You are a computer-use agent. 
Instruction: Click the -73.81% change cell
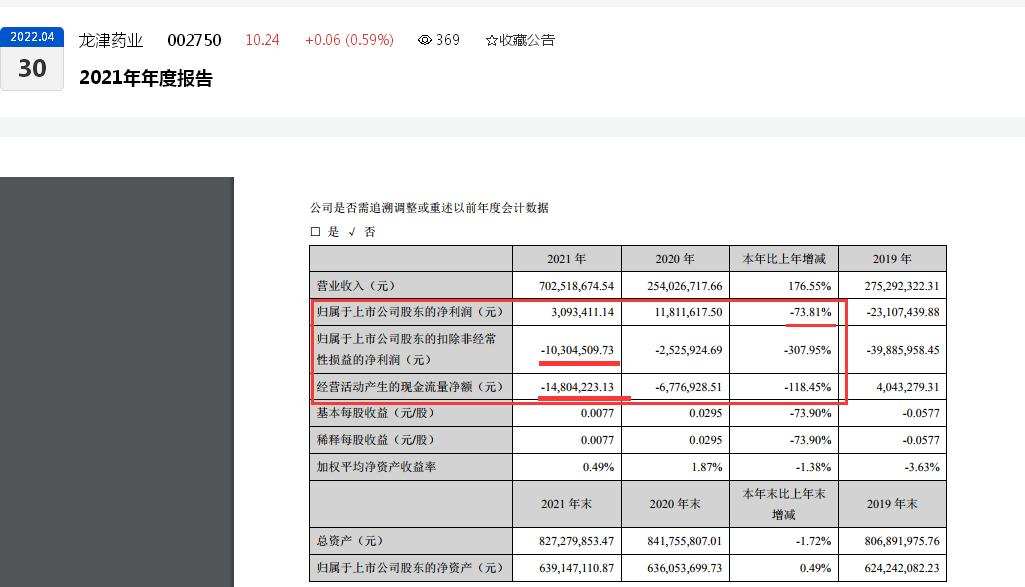coord(811,312)
